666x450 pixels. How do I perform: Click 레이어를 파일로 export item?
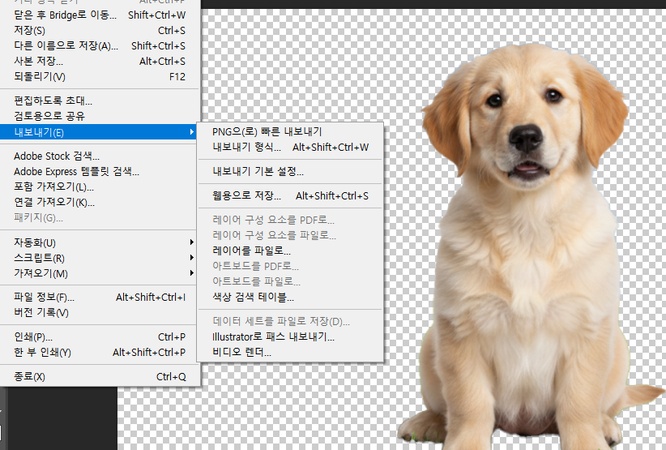tap(252, 250)
